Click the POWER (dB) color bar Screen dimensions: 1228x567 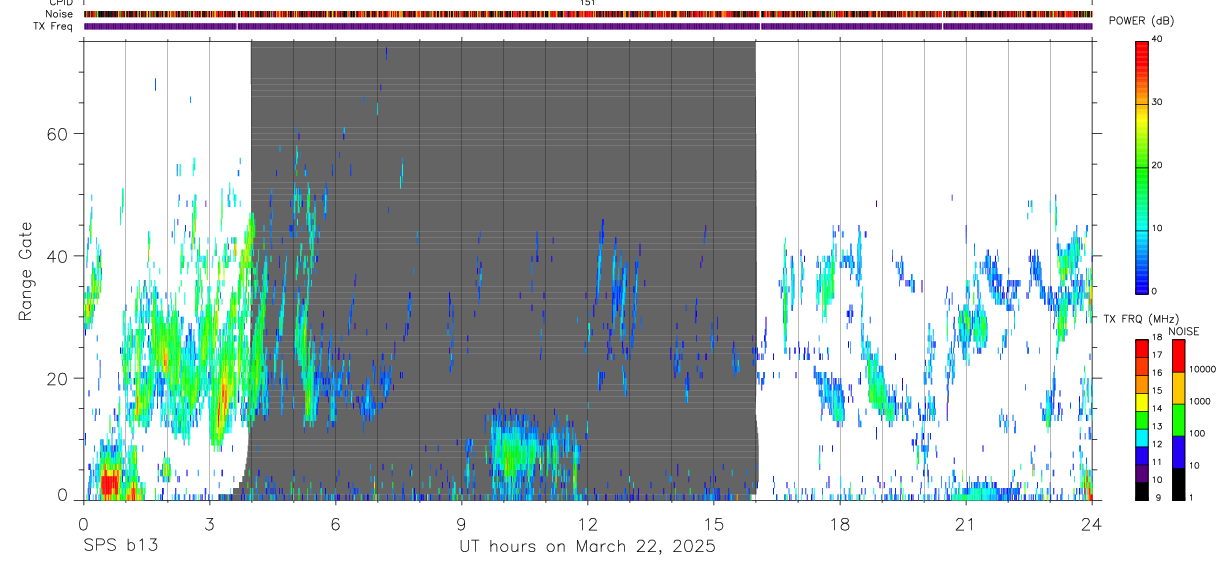point(1142,166)
